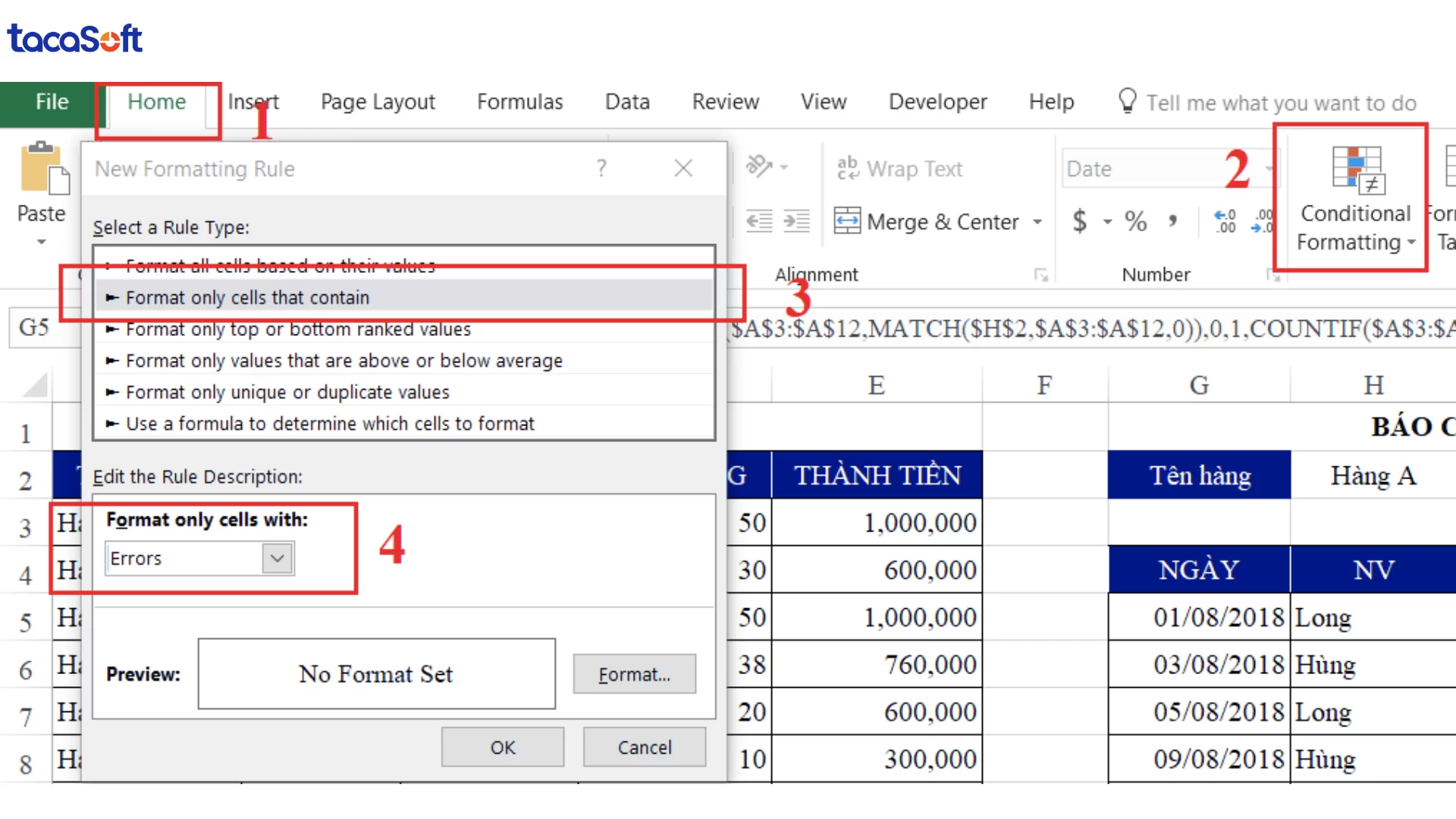Viewport: 1456px width, 819px height.
Task: Click the dialog help question mark
Action: pos(601,168)
